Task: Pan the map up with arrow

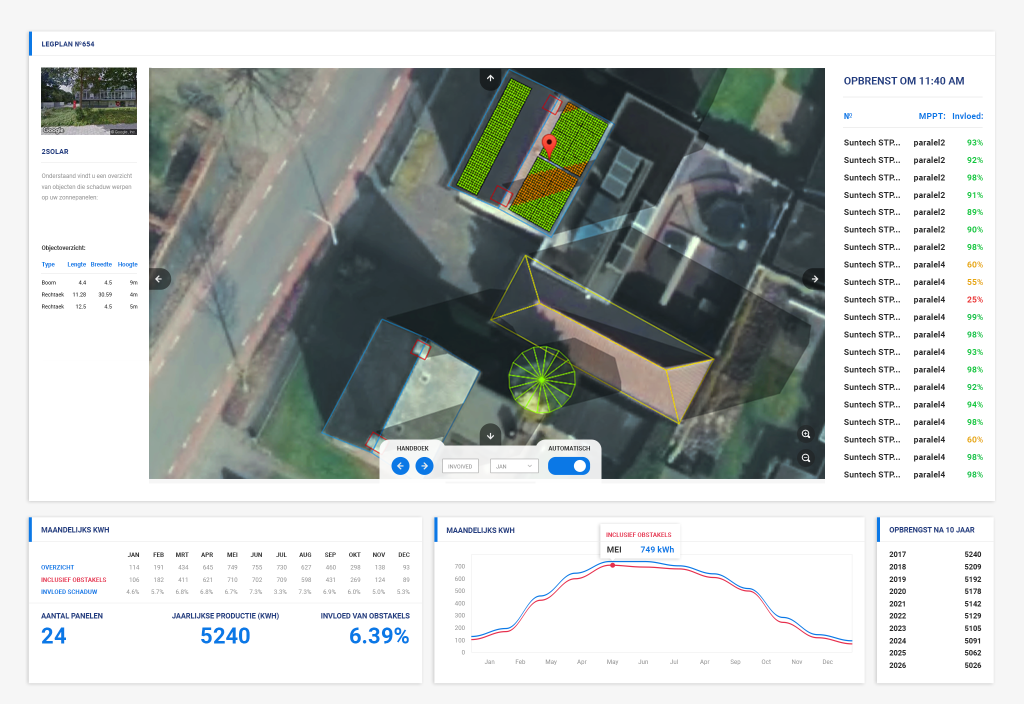Action: coord(490,78)
